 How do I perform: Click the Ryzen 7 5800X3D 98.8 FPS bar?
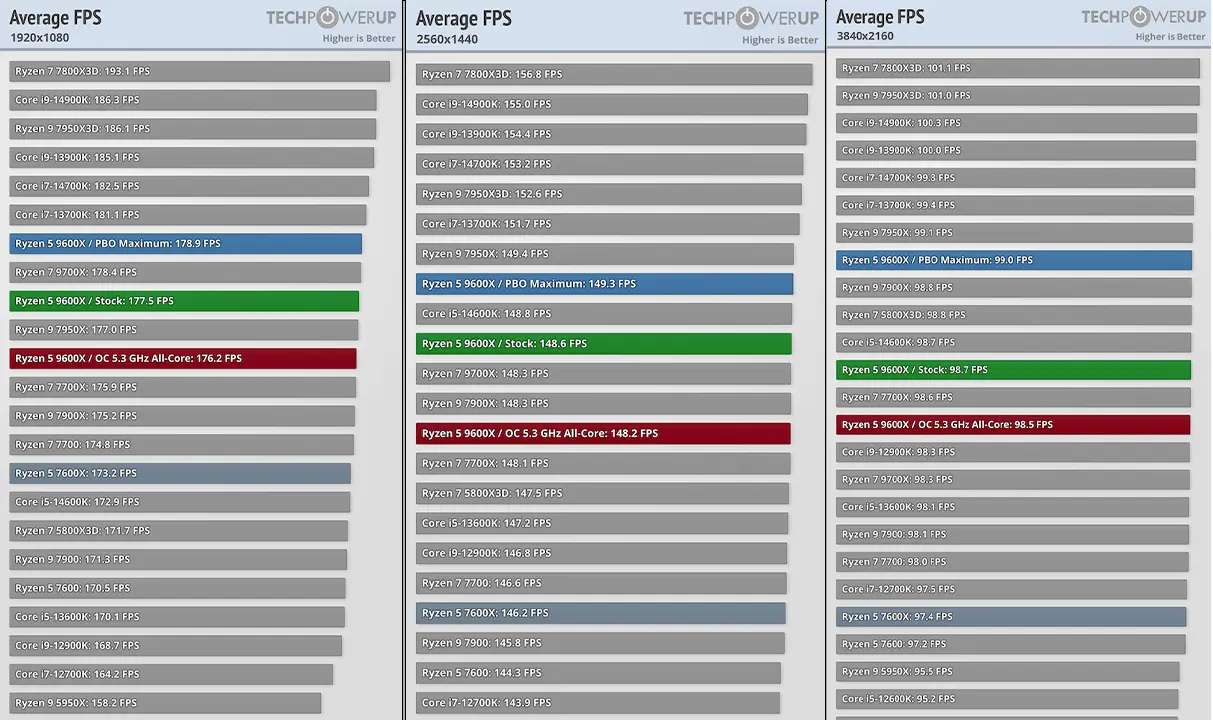tap(1013, 315)
